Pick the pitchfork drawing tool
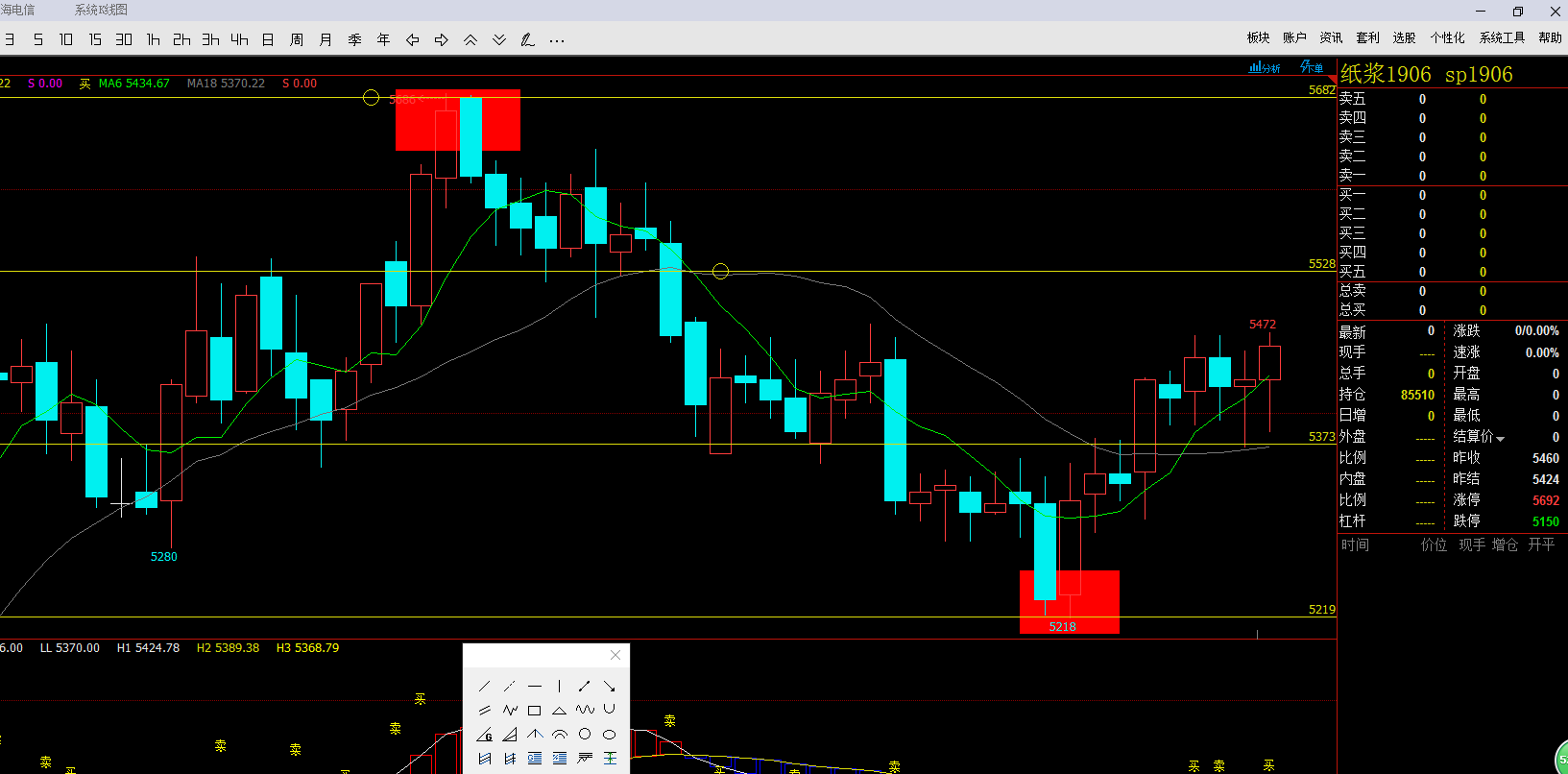1568x774 pixels. pos(535,735)
